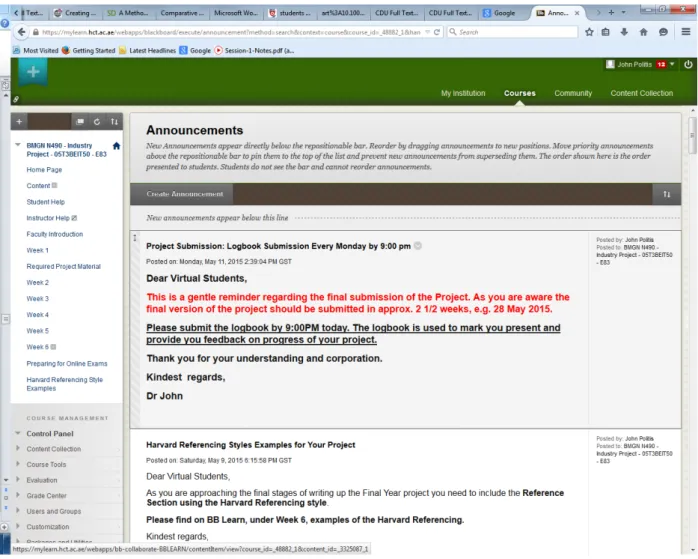Open the course home house icon
Image resolution: width=698 pixels, height=559 pixels.
click(117, 146)
